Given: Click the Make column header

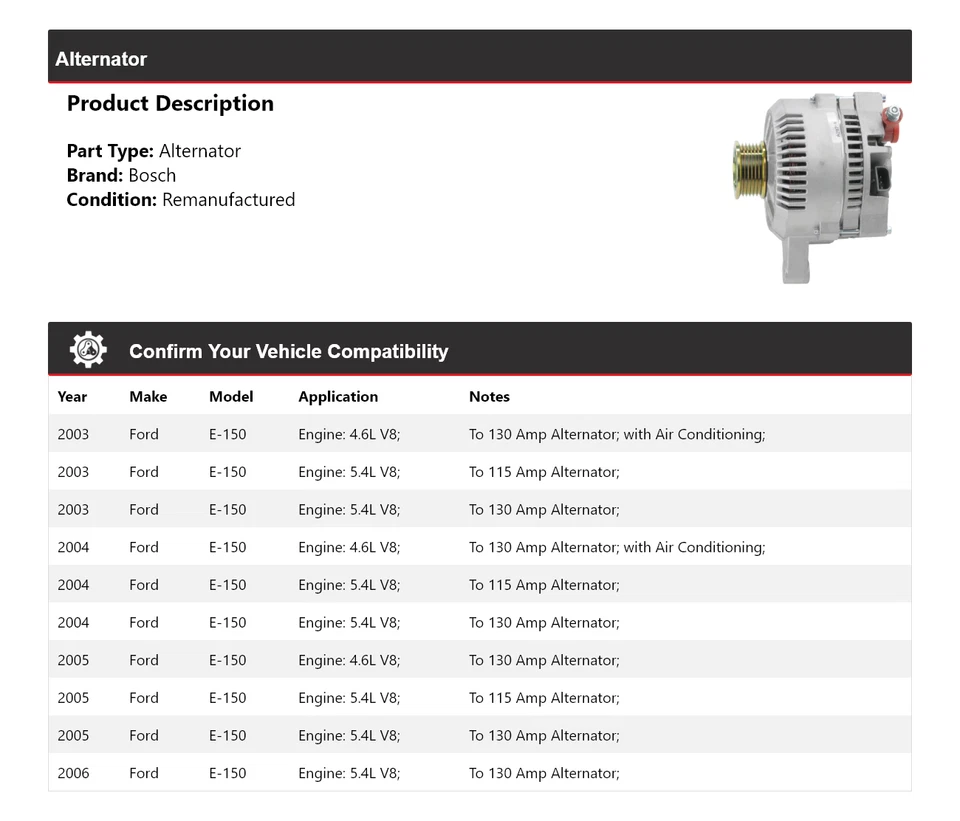Looking at the screenshot, I should point(148,397).
